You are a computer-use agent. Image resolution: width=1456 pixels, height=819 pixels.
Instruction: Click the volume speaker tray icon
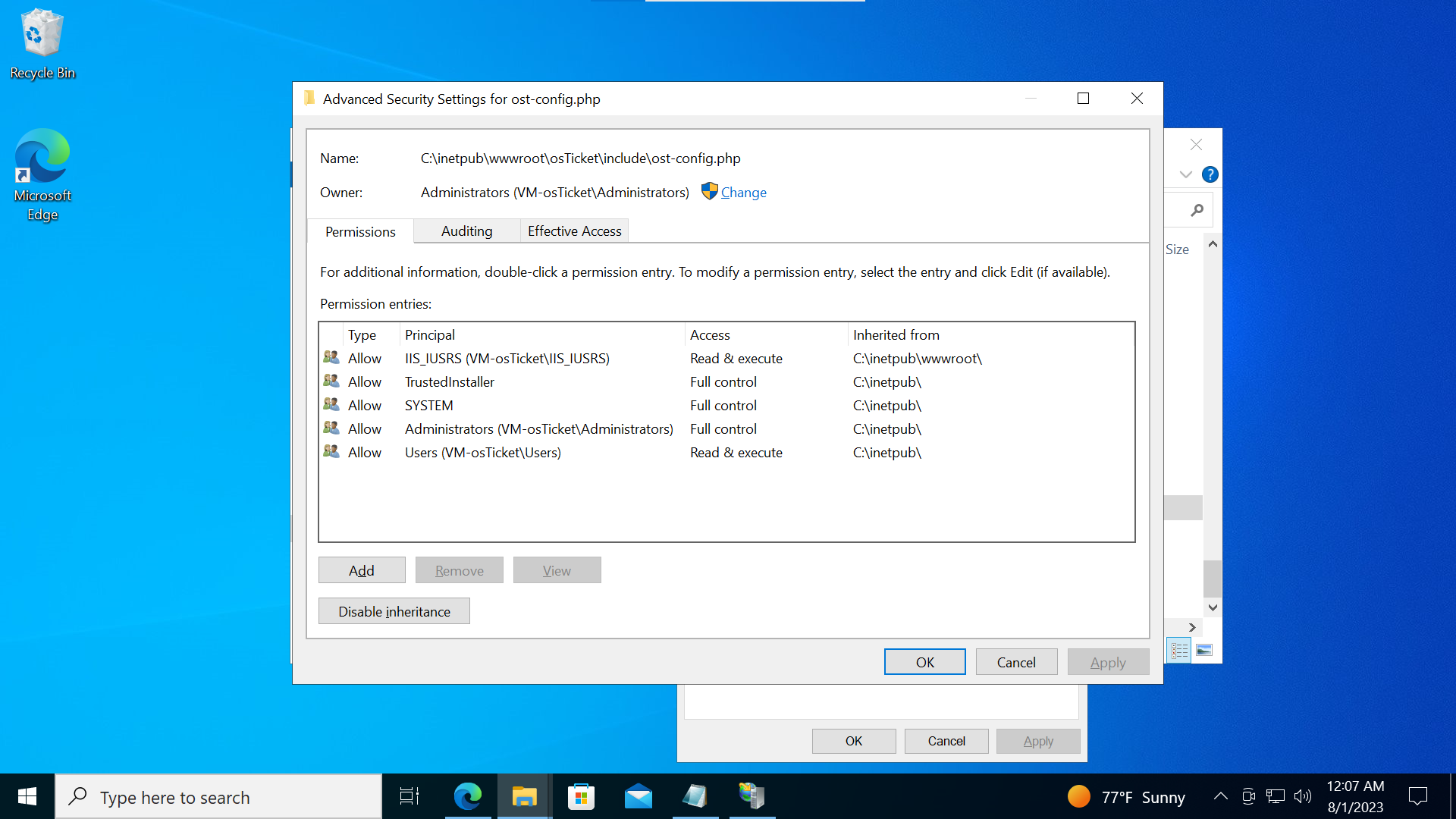1303,796
